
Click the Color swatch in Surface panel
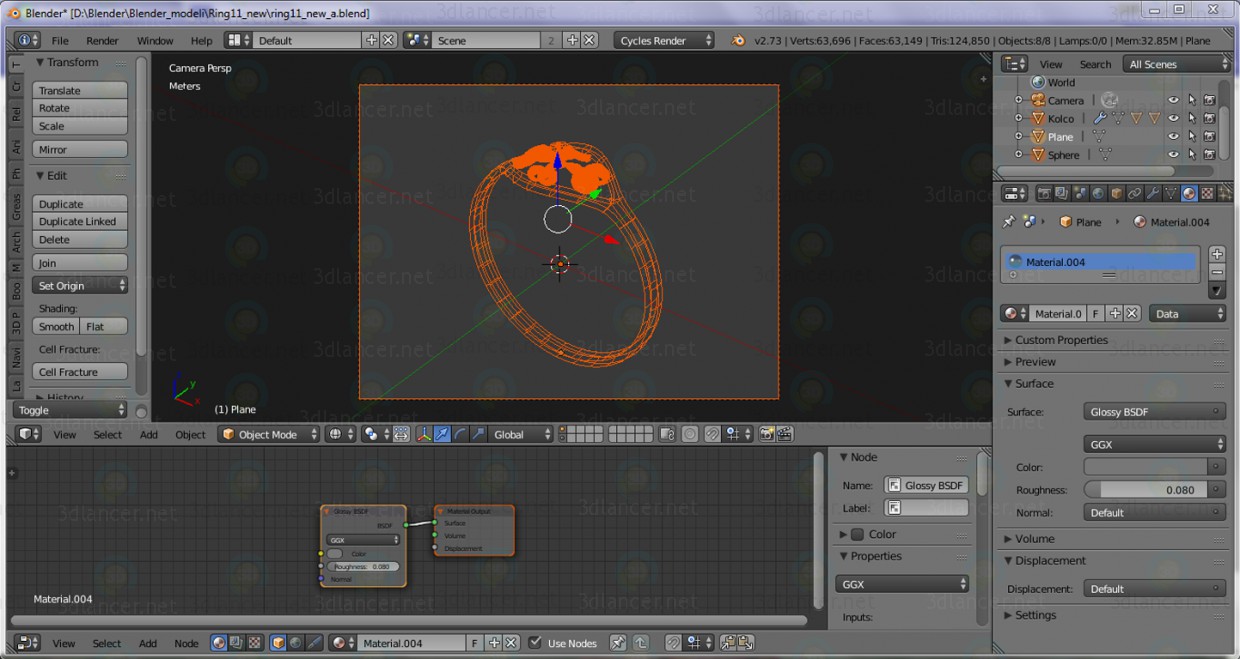click(1146, 467)
